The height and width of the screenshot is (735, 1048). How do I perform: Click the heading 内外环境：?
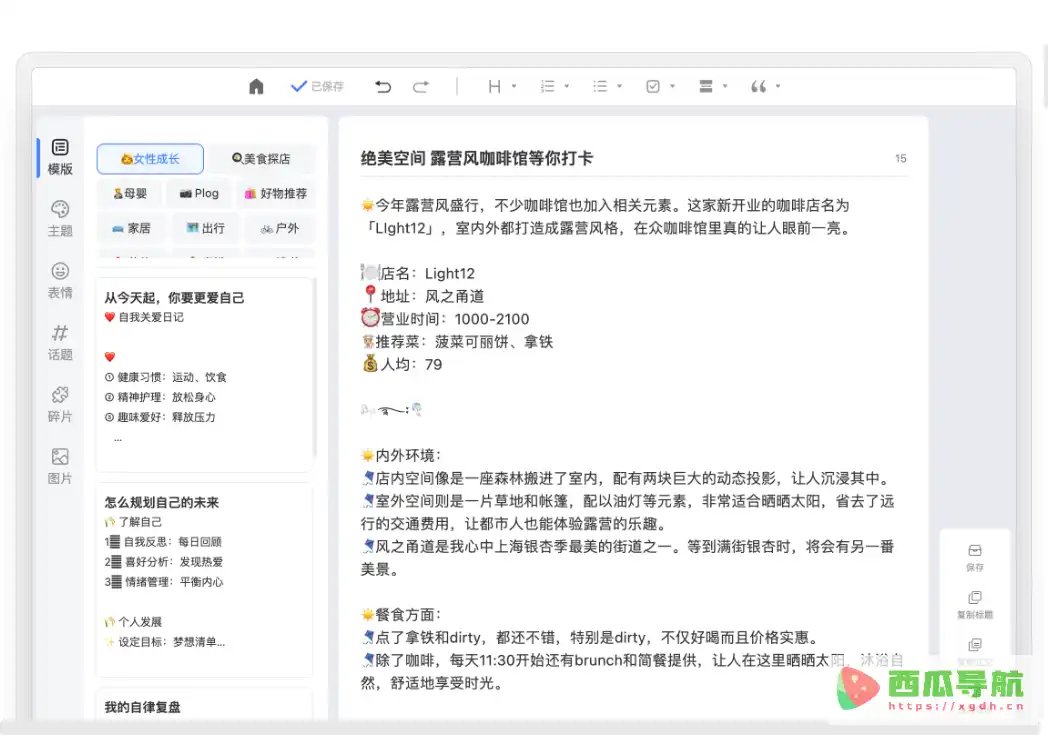pyautogui.click(x=401, y=456)
